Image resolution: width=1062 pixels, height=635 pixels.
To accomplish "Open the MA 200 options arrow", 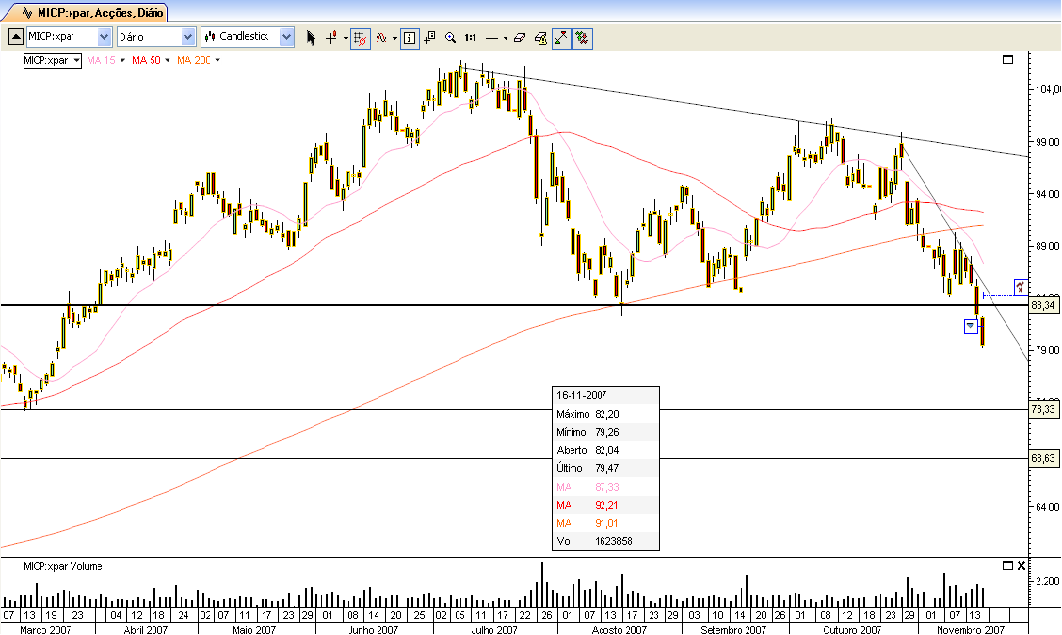I will 217,60.
